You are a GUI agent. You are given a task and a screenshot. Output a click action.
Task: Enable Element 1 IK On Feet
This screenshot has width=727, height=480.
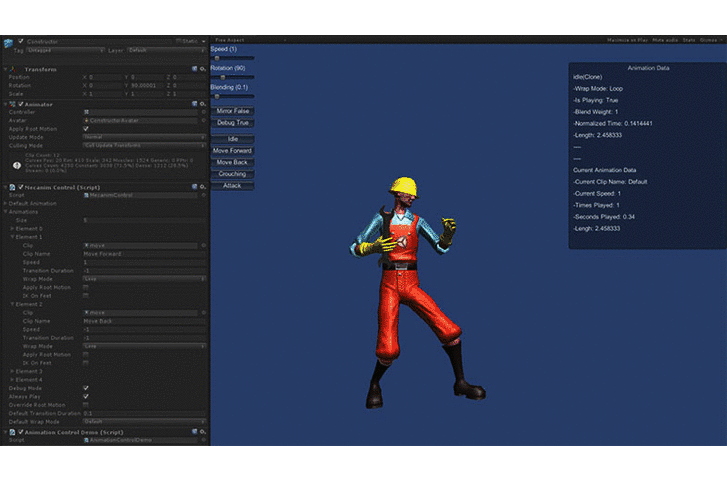point(86,296)
